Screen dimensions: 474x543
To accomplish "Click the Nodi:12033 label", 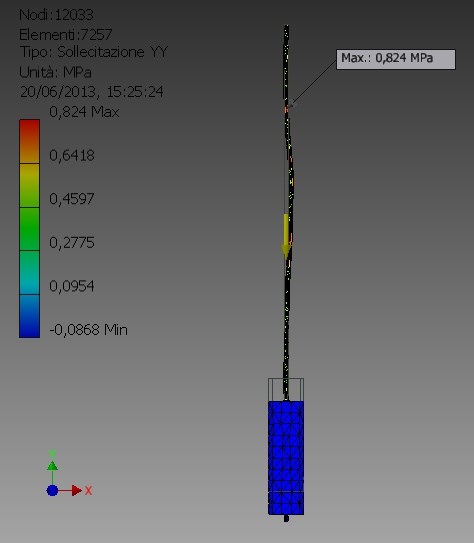I will pos(56,15).
